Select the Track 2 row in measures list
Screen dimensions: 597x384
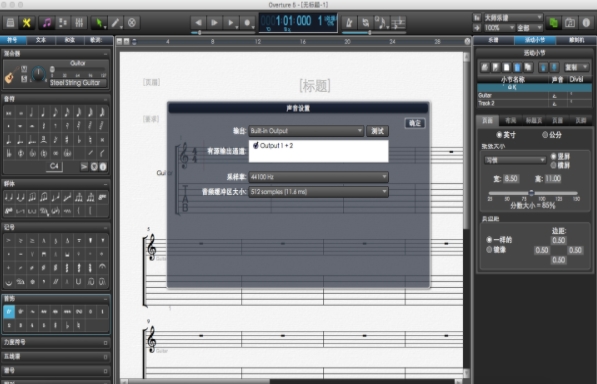(535, 104)
